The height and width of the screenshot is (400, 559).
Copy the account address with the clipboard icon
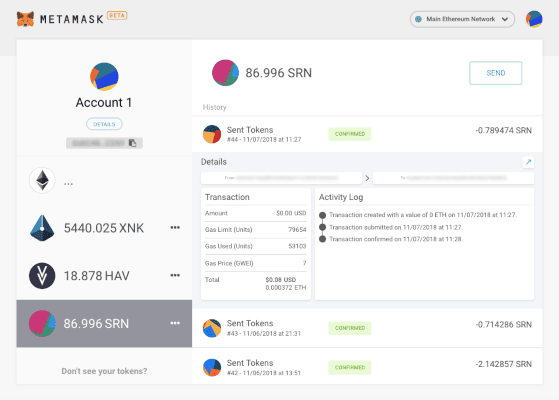coord(133,143)
